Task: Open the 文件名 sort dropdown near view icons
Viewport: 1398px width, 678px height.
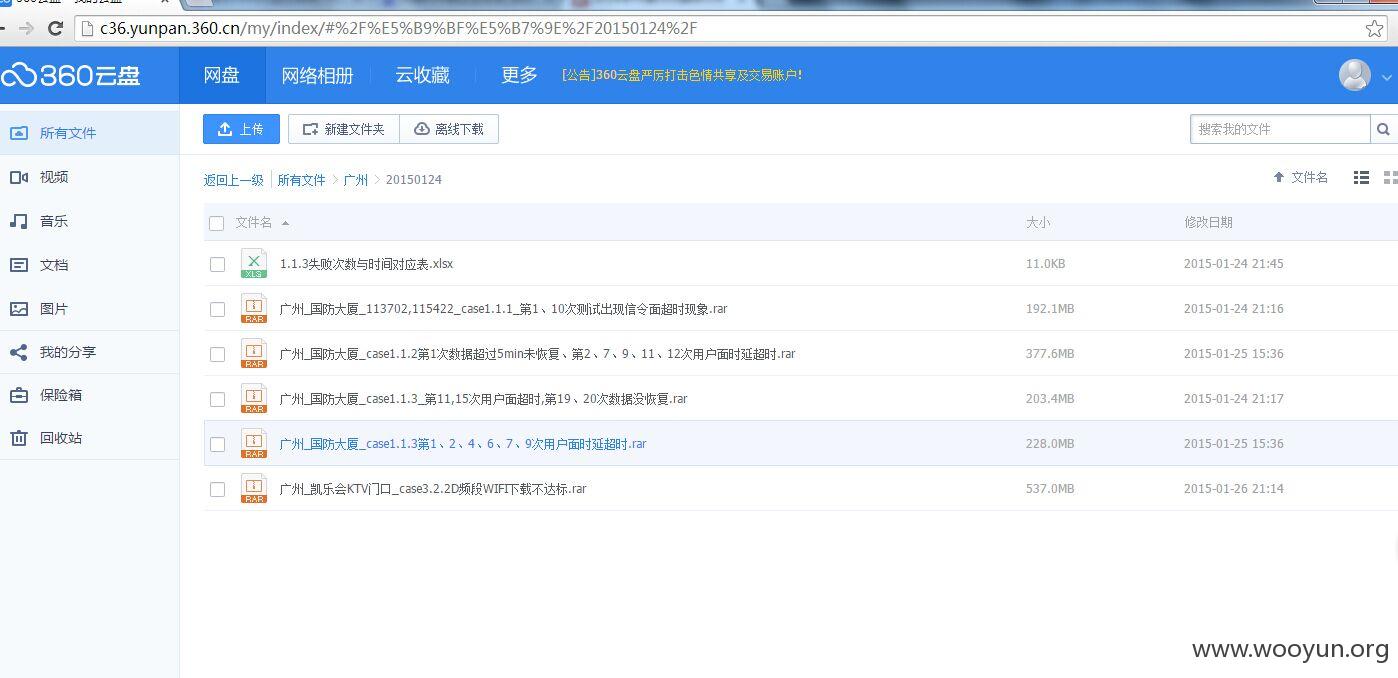Action: coord(1300,177)
